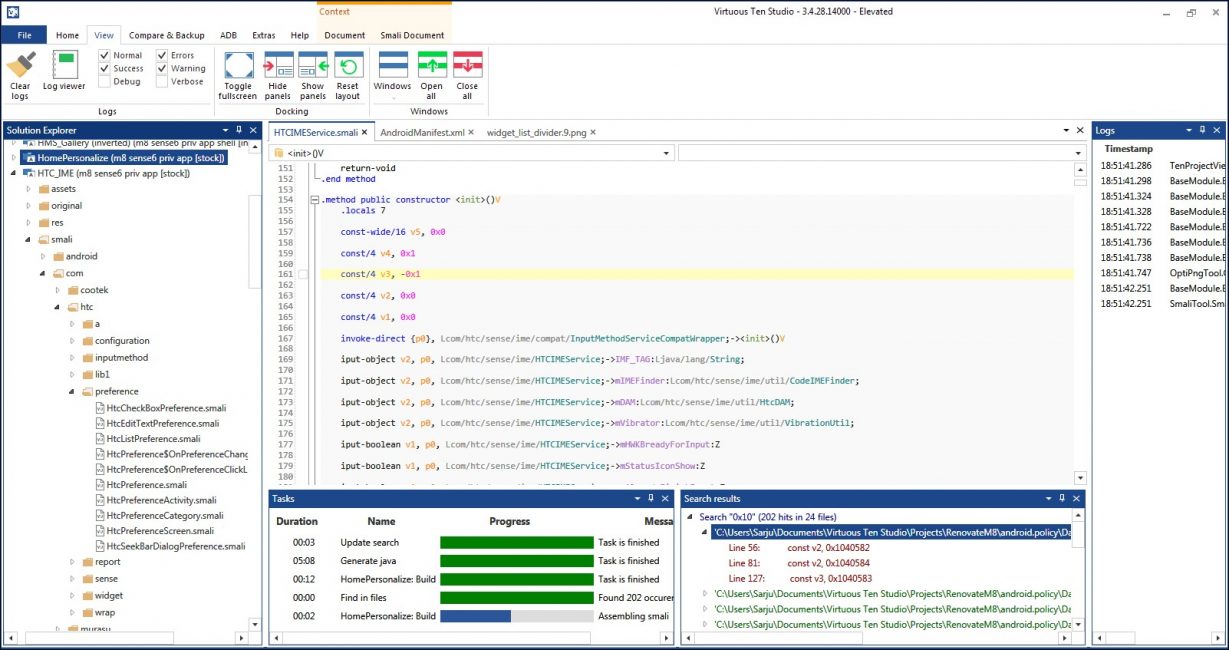The height and width of the screenshot is (650, 1229).
Task: Click the Show panels icon
Action: click(313, 65)
